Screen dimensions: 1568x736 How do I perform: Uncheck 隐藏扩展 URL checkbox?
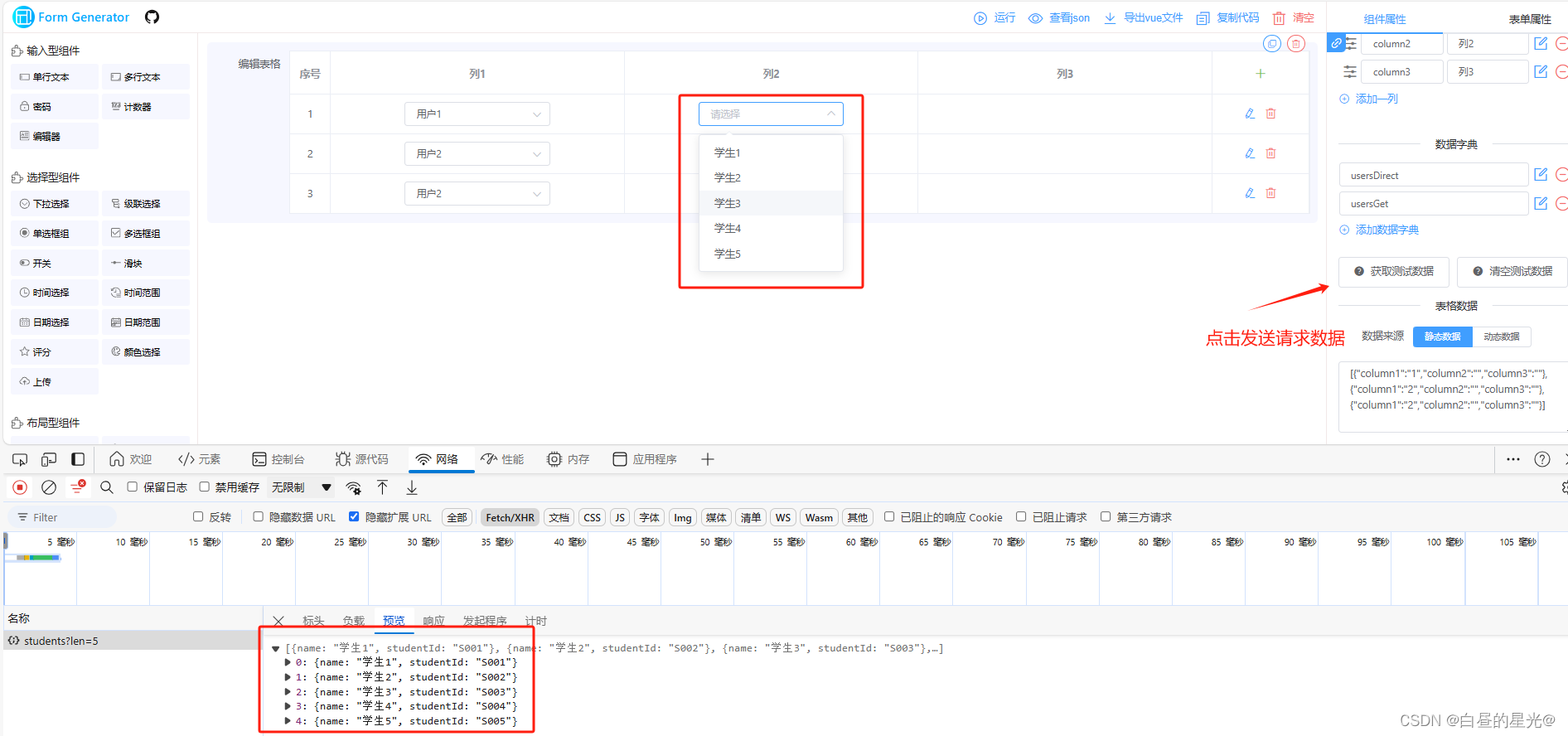click(x=354, y=516)
